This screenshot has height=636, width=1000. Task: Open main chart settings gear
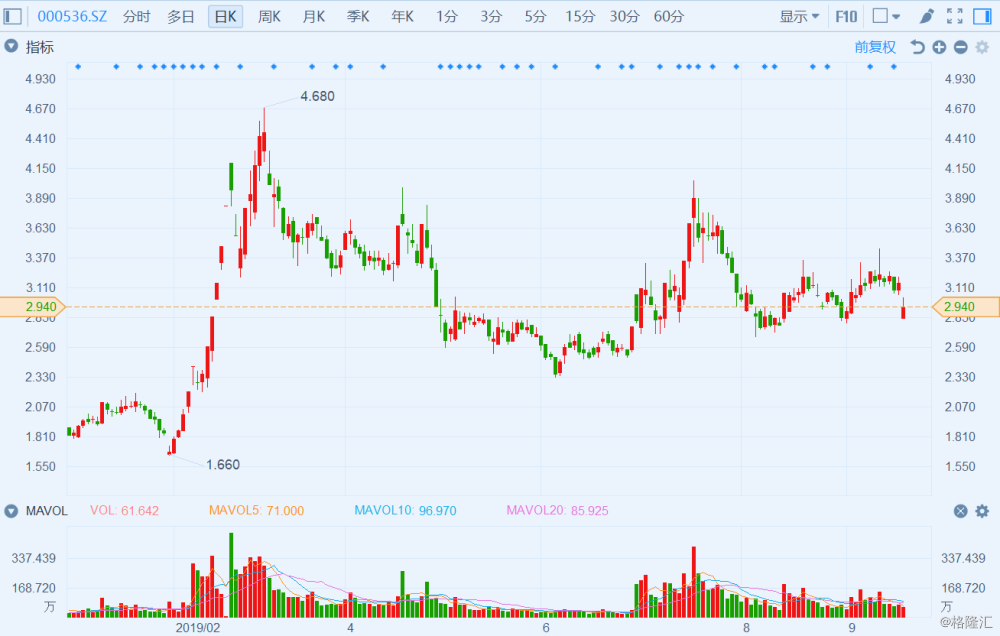(x=982, y=47)
